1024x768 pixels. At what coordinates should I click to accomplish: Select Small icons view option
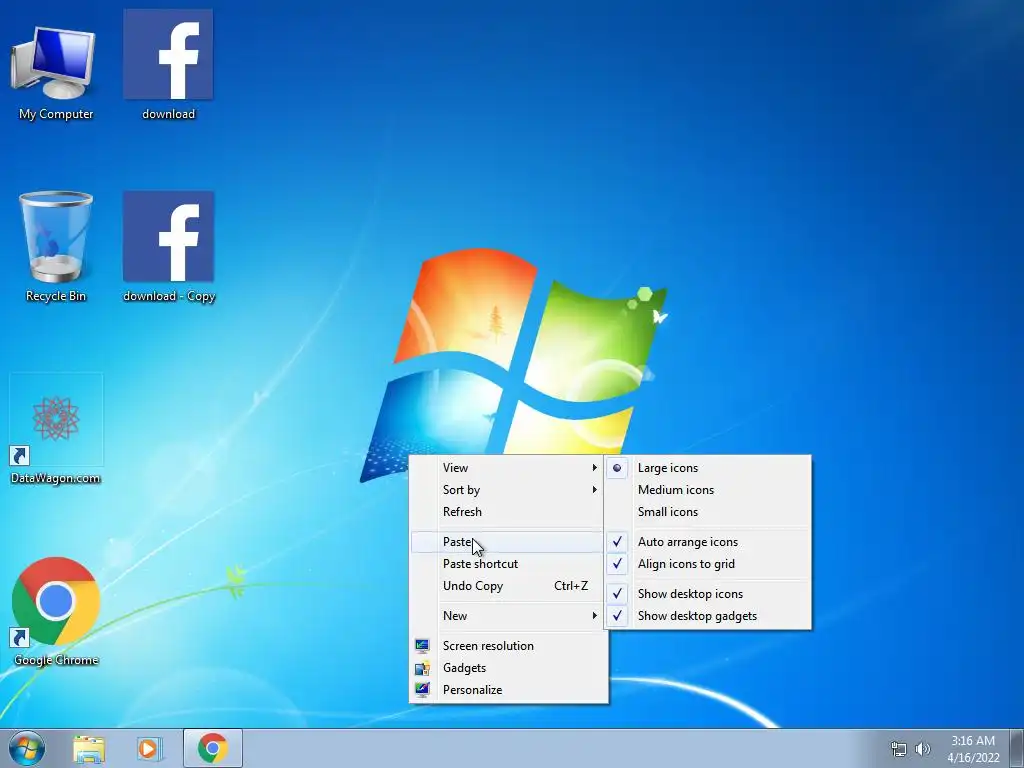tap(708, 512)
